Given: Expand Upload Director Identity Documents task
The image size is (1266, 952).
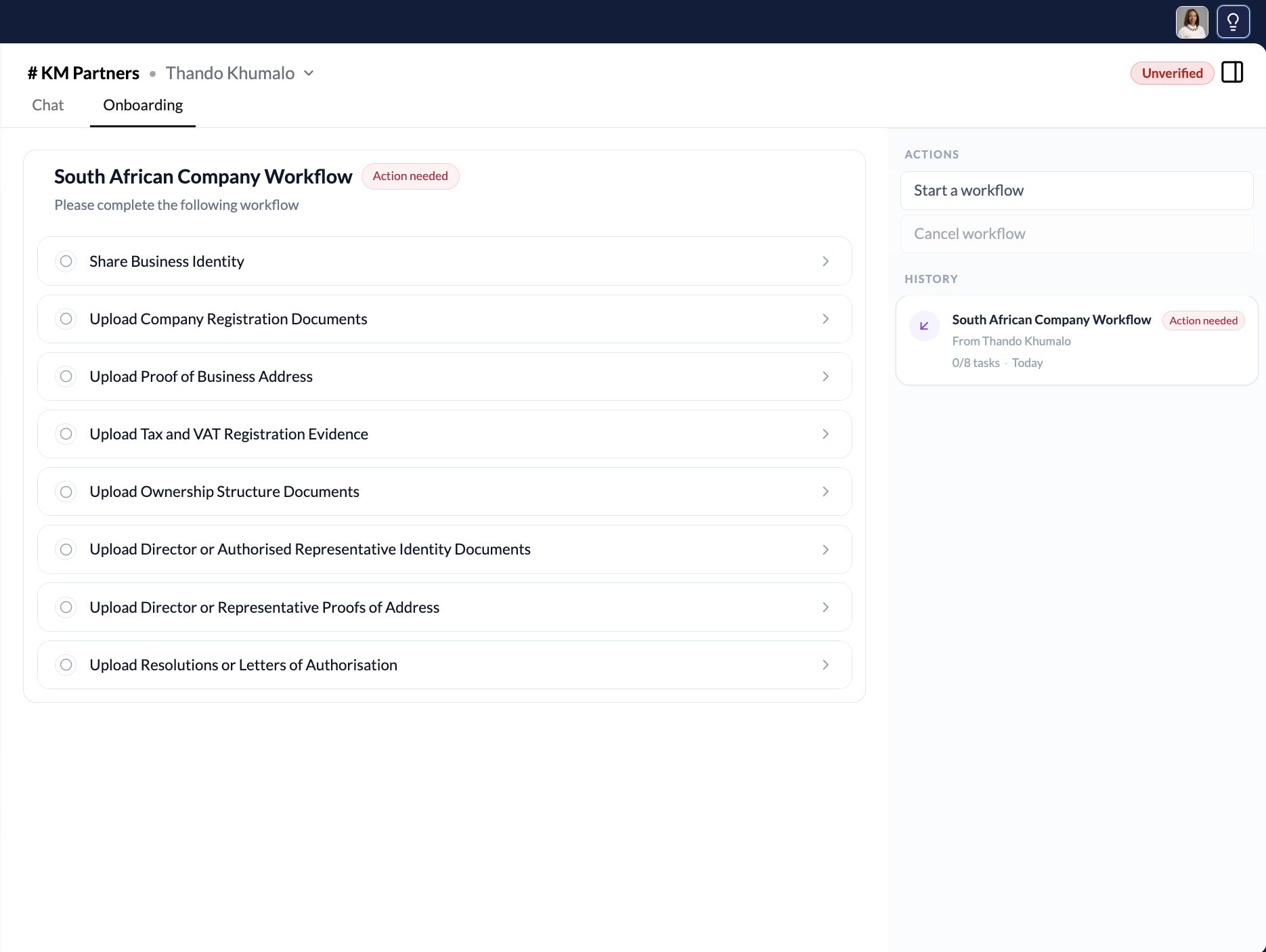Looking at the screenshot, I should click(825, 549).
